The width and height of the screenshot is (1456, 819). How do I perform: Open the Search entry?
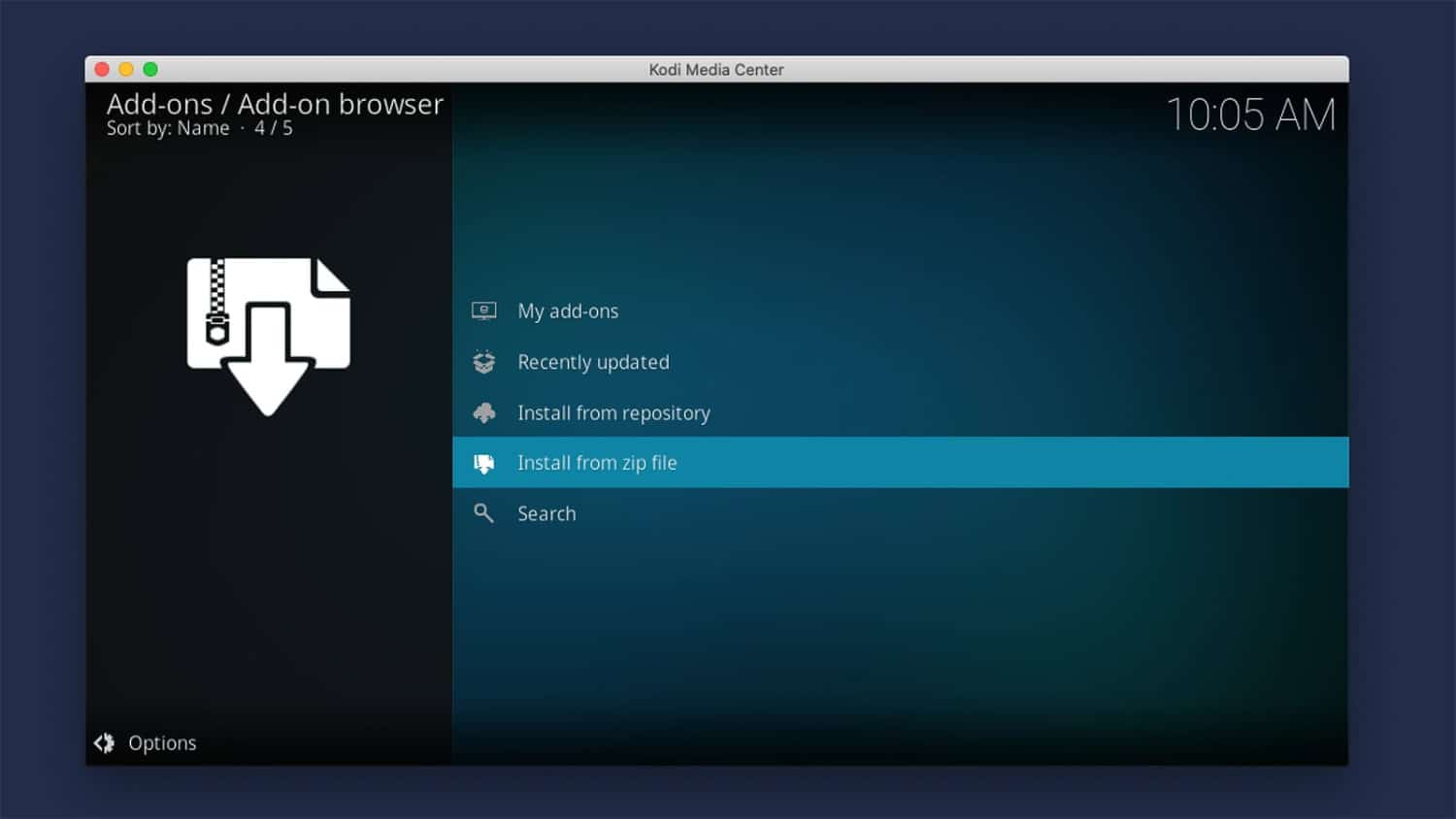pos(901,513)
